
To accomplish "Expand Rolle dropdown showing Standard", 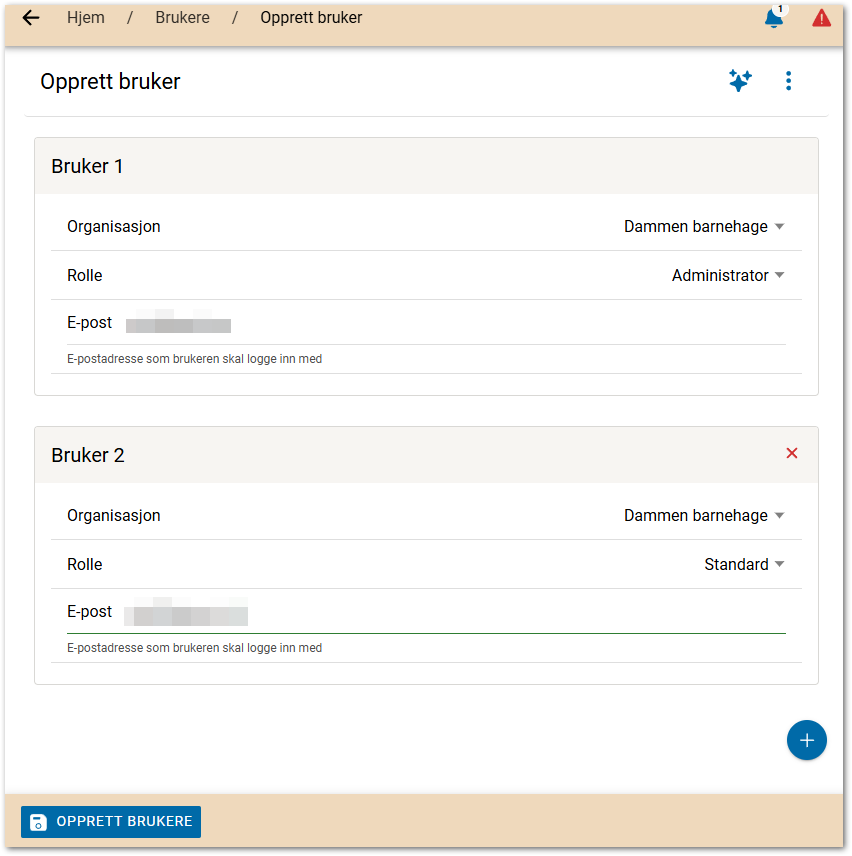I will coord(743,565).
